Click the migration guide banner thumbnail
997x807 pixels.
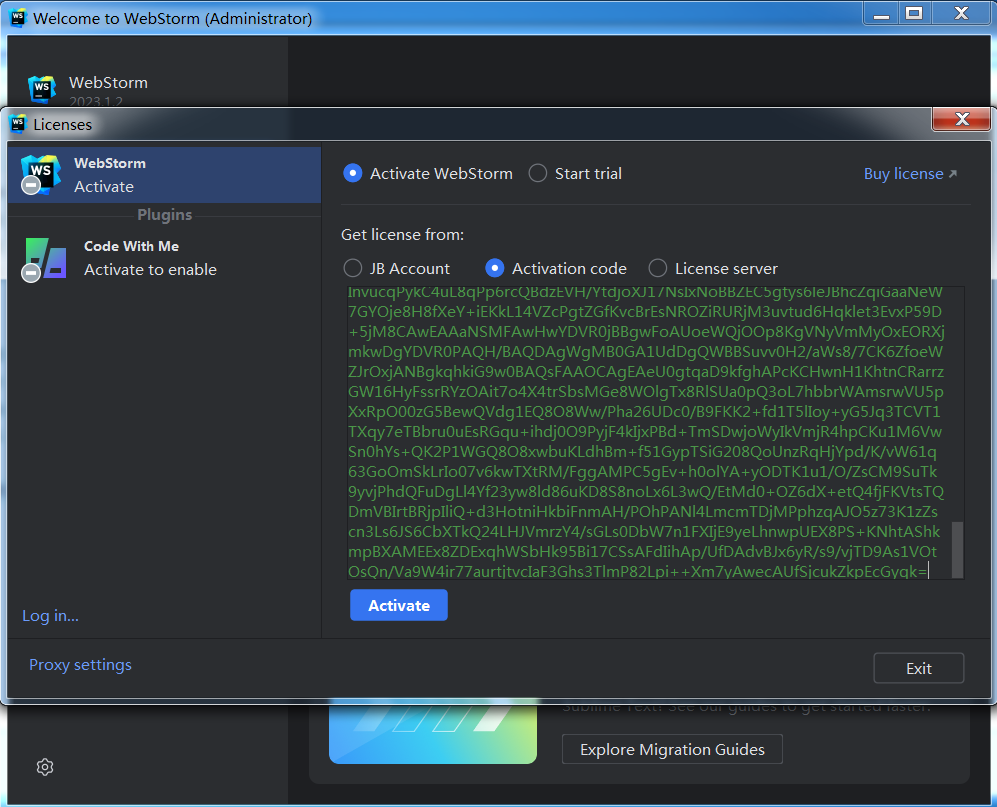(x=432, y=734)
